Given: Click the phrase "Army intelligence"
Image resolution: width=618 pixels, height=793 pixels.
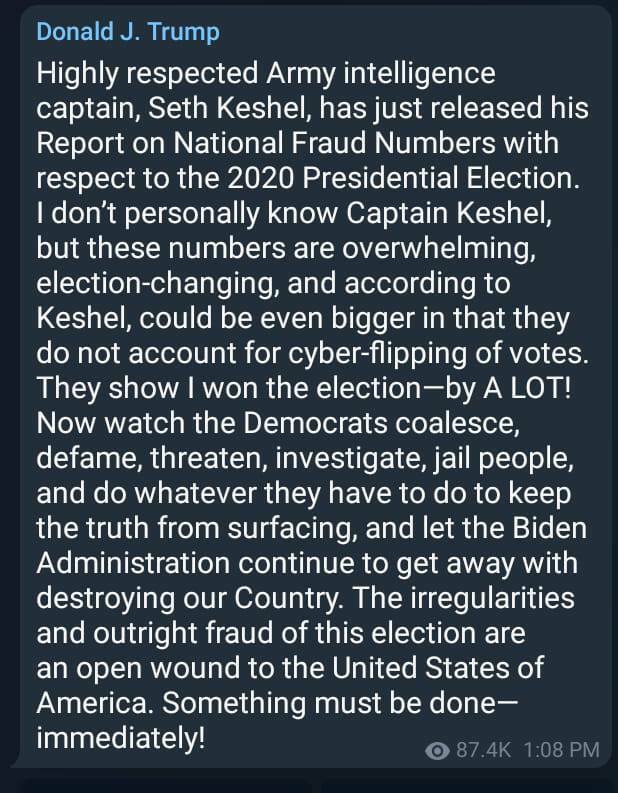Looking at the screenshot, I should 381,74.
